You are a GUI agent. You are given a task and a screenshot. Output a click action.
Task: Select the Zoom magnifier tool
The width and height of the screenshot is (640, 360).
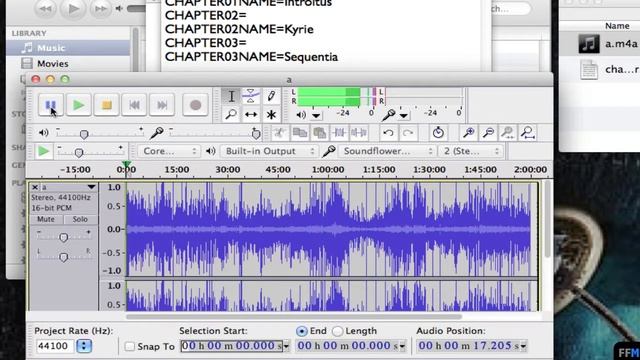tap(231, 114)
